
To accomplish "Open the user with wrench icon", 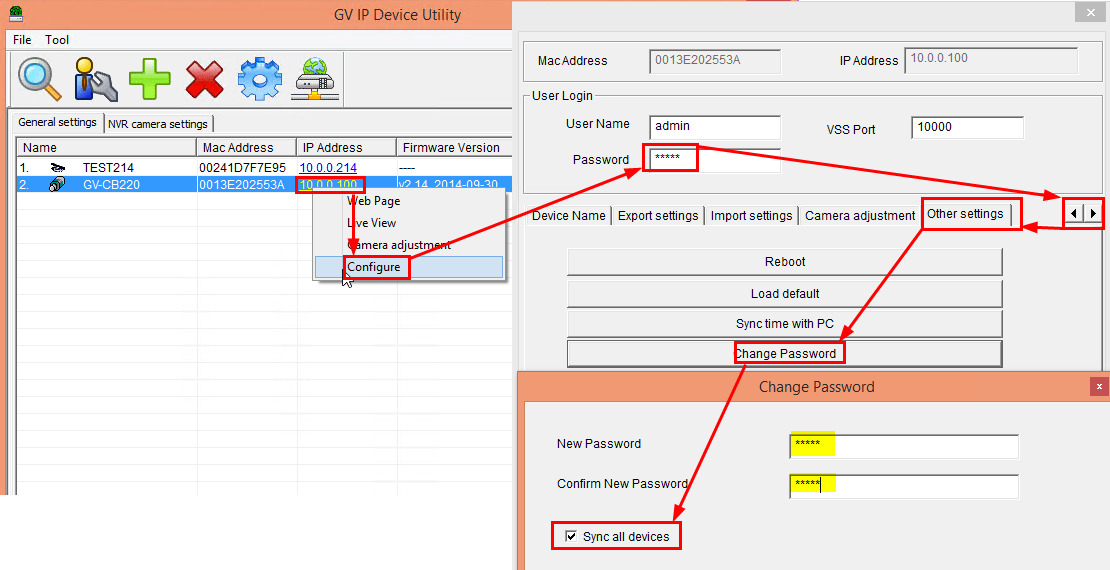I will 96,78.
